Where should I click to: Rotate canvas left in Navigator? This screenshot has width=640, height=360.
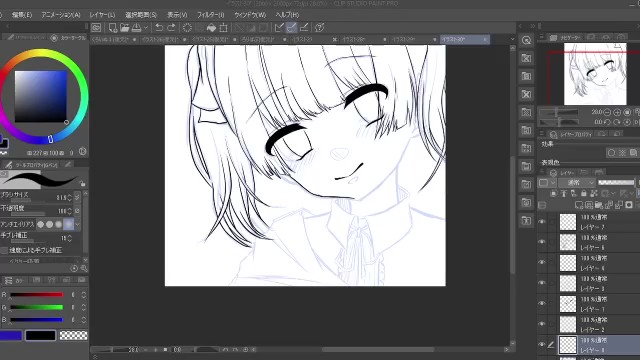click(607, 122)
